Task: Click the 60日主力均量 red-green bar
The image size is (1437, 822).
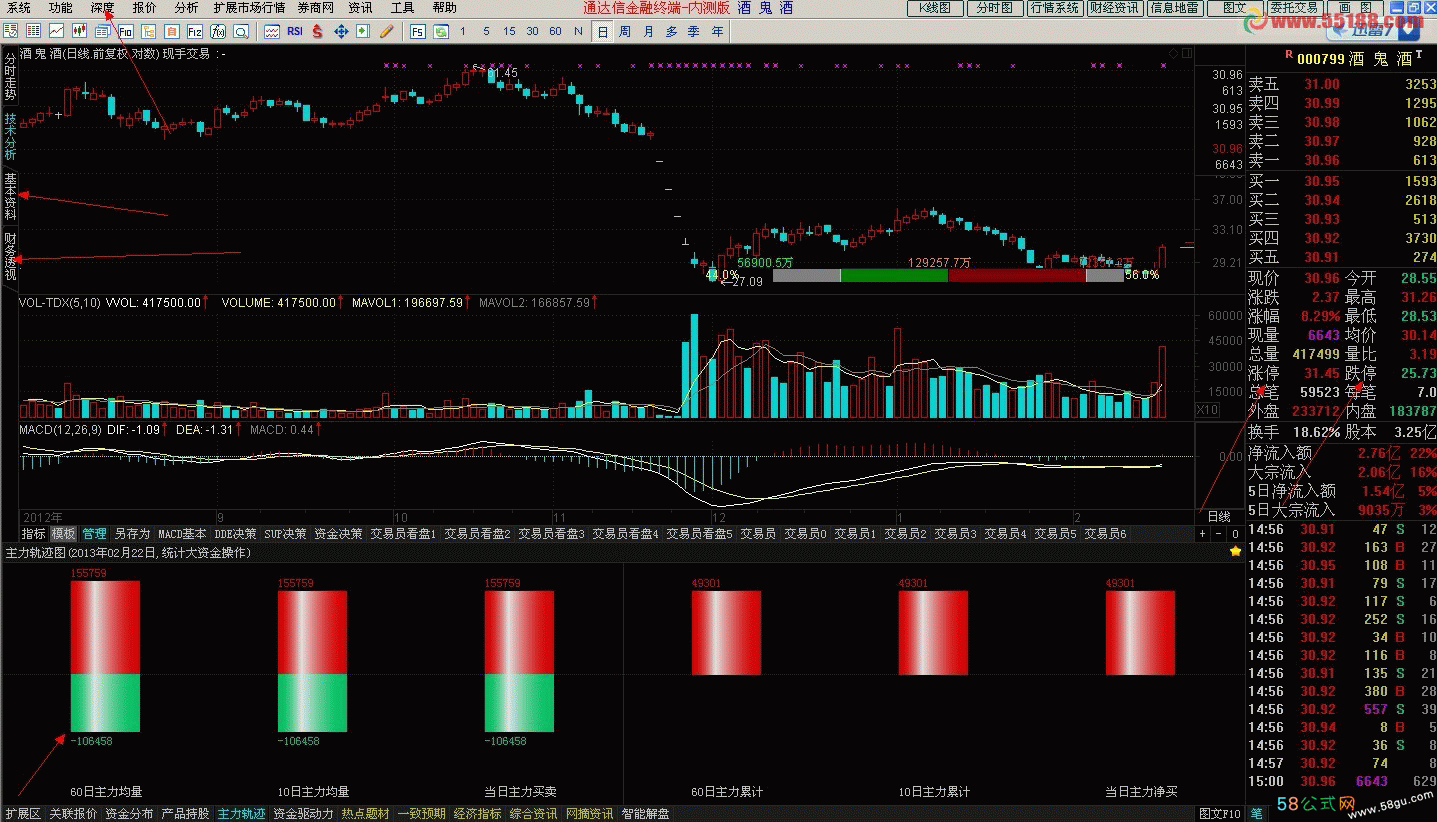Action: pyautogui.click(x=105, y=656)
